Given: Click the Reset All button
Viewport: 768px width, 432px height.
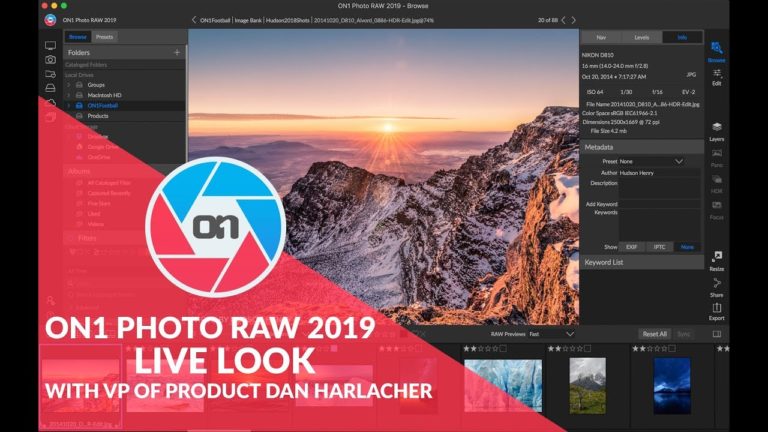Looking at the screenshot, I should pos(654,334).
